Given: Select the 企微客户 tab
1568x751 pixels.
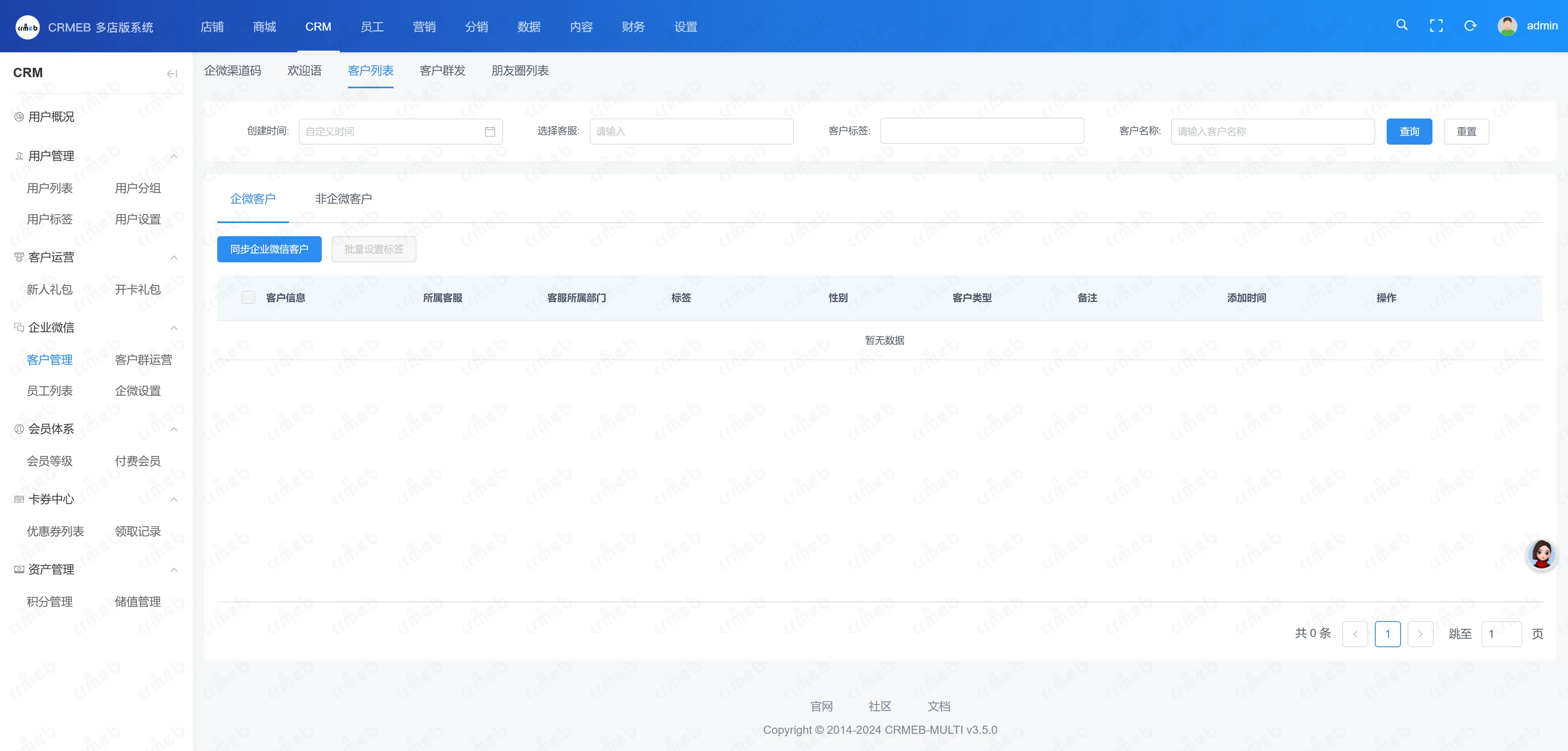Looking at the screenshot, I should [253, 199].
